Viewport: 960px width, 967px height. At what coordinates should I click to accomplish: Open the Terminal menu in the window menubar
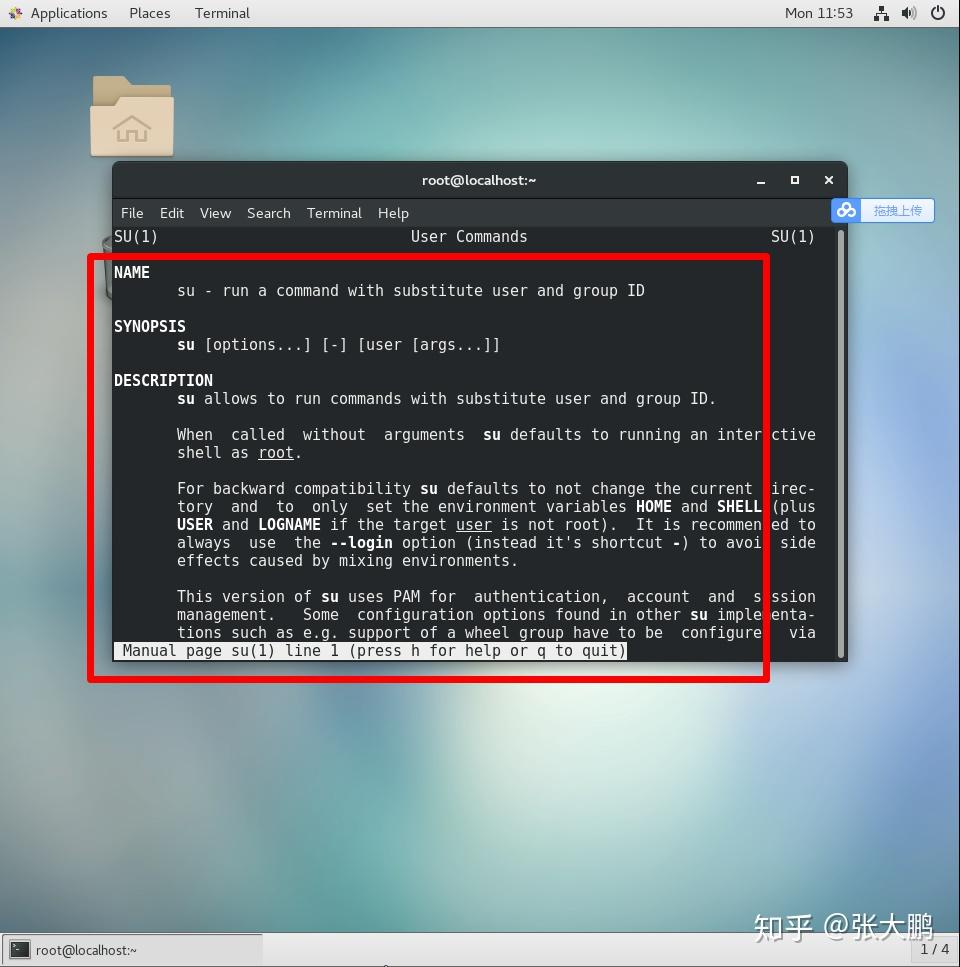tap(334, 213)
